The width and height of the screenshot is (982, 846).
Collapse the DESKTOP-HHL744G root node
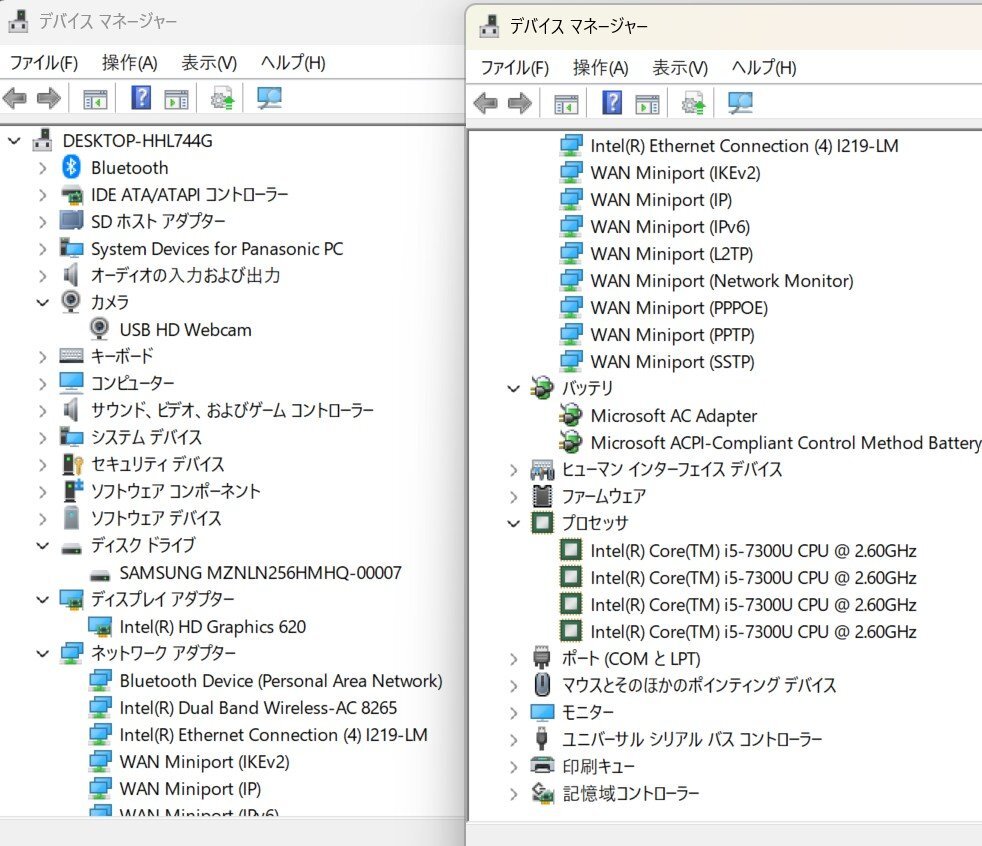click(13, 140)
